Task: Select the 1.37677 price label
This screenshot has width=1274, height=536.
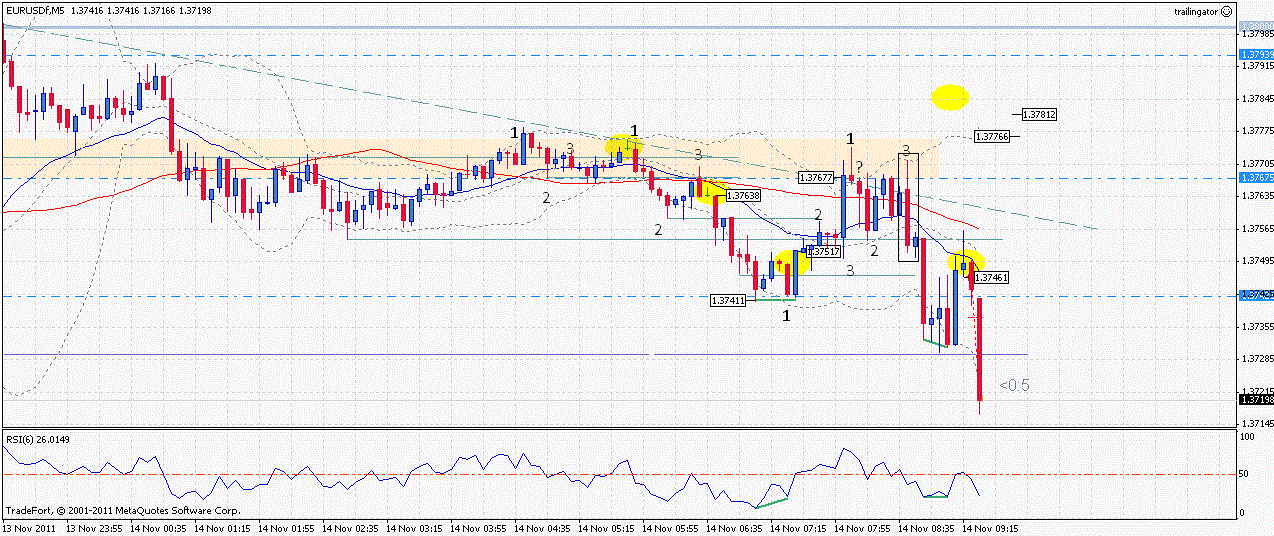Action: pyautogui.click(x=816, y=177)
